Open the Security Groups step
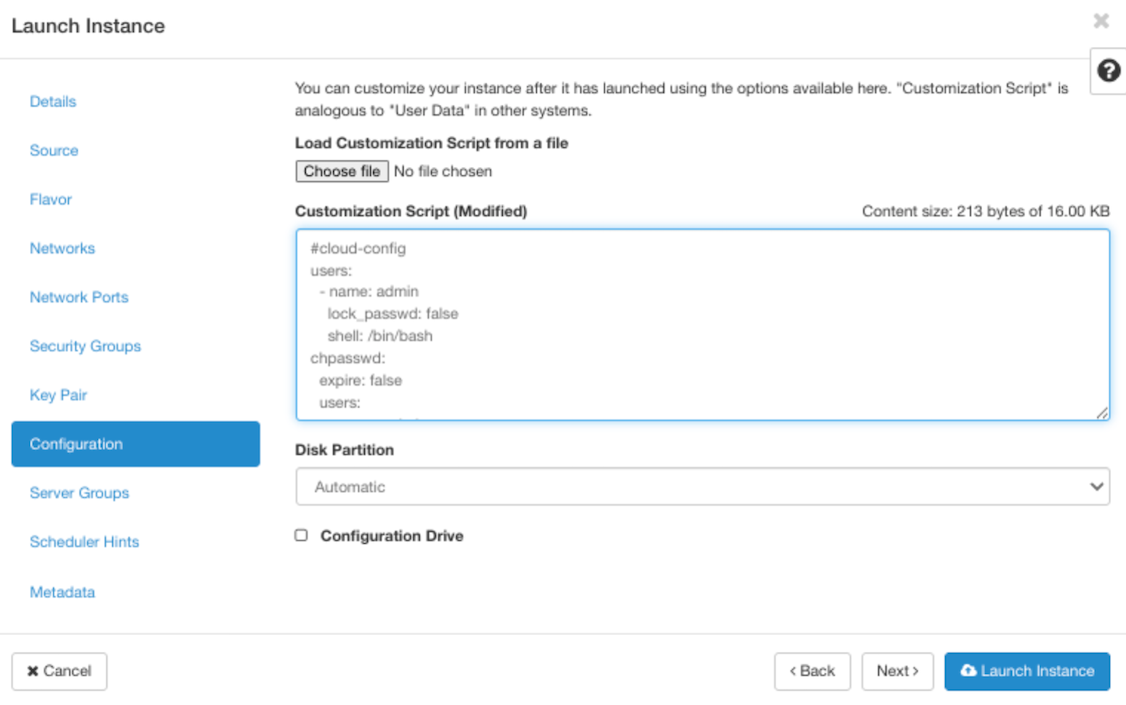The height and width of the screenshot is (705, 1126). (x=85, y=346)
